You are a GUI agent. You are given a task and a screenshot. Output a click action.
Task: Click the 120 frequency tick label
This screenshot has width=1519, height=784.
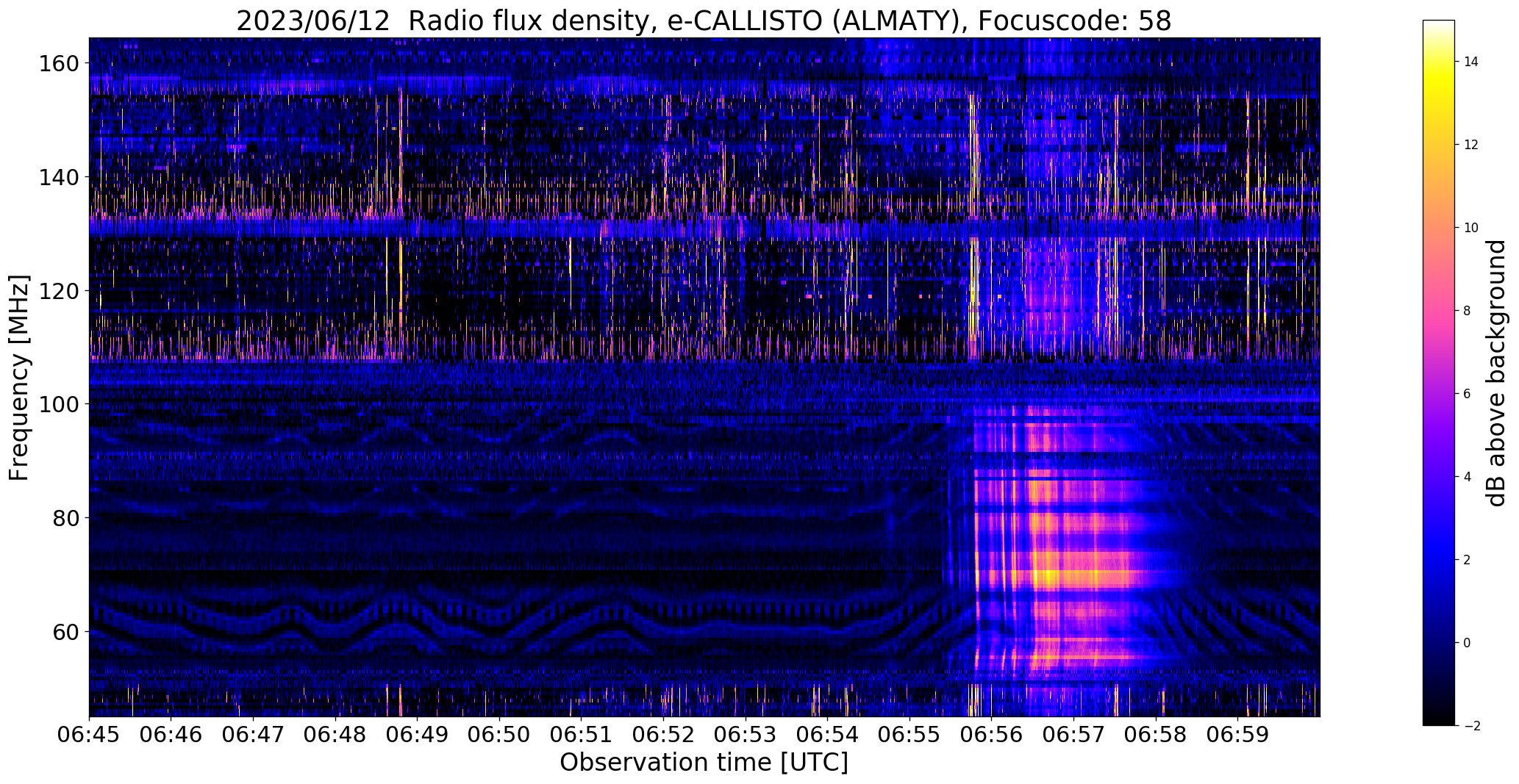tap(57, 291)
